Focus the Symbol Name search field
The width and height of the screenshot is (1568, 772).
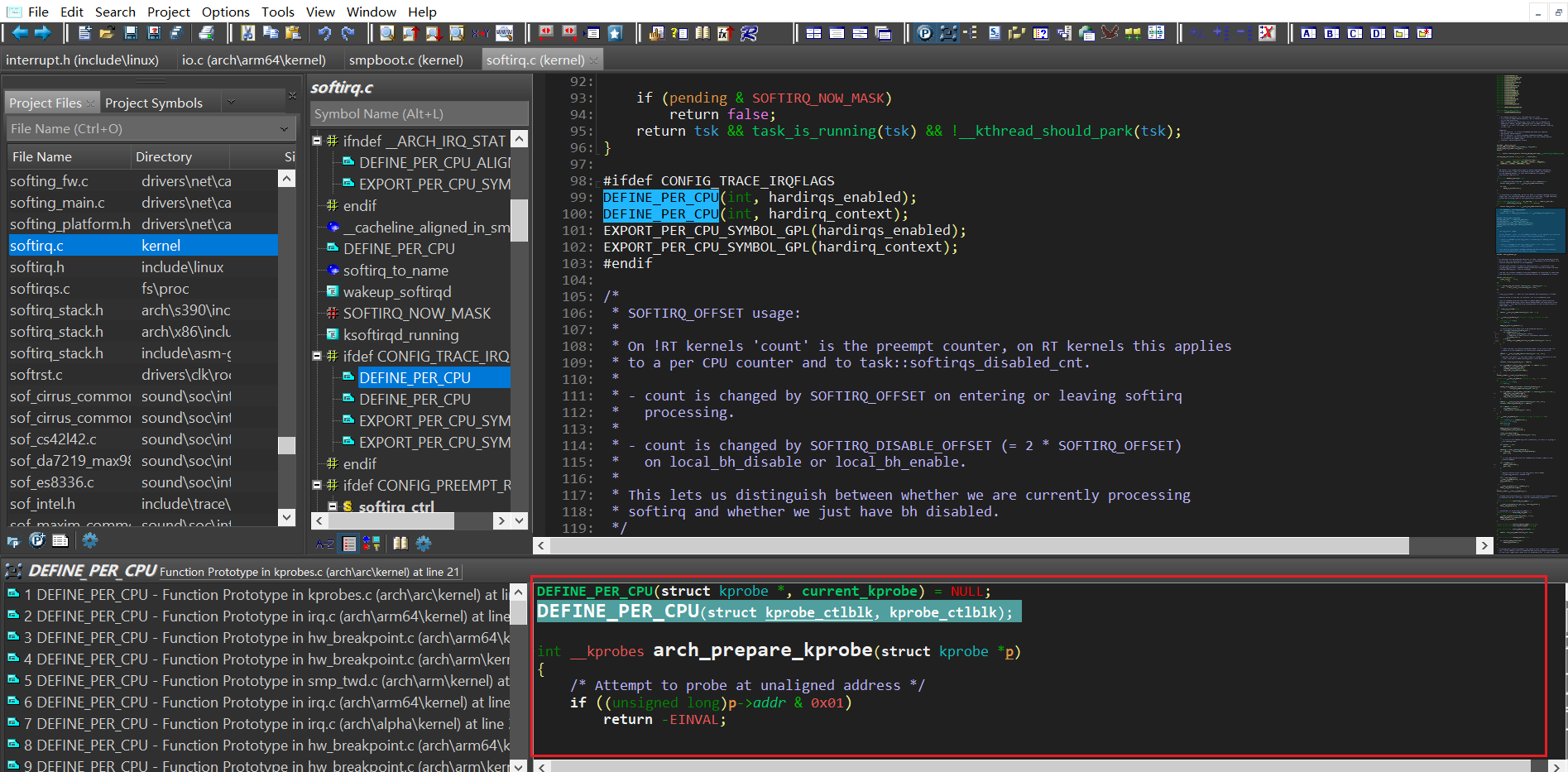coord(420,114)
